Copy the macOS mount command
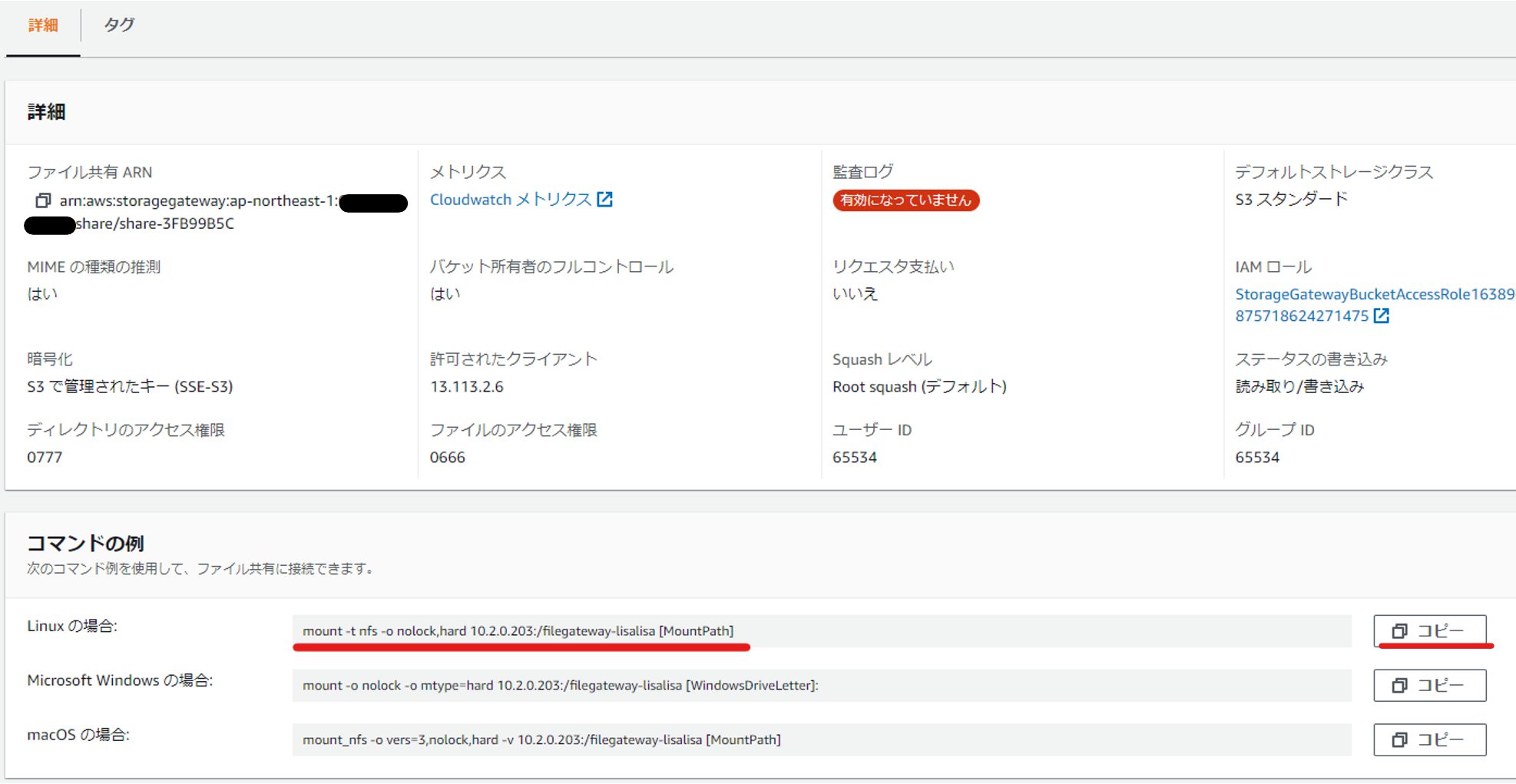This screenshot has height=784, width=1516. (x=1428, y=739)
